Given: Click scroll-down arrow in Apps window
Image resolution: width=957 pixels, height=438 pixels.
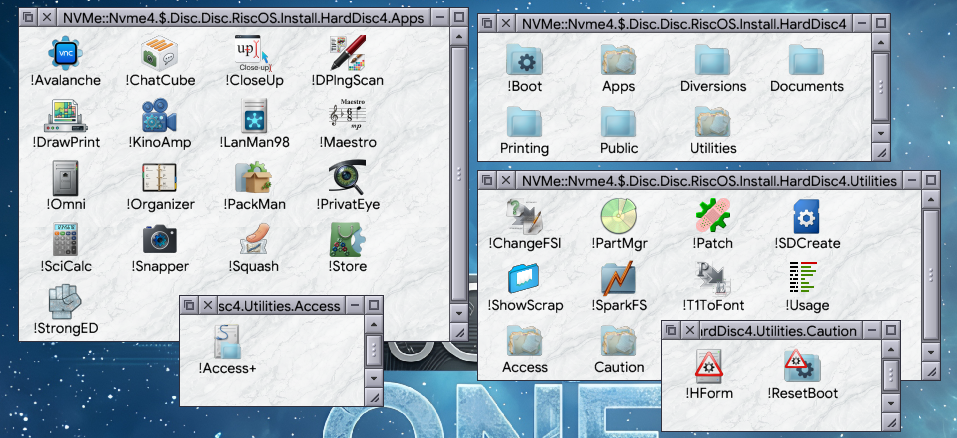Looking at the screenshot, I should [459, 313].
